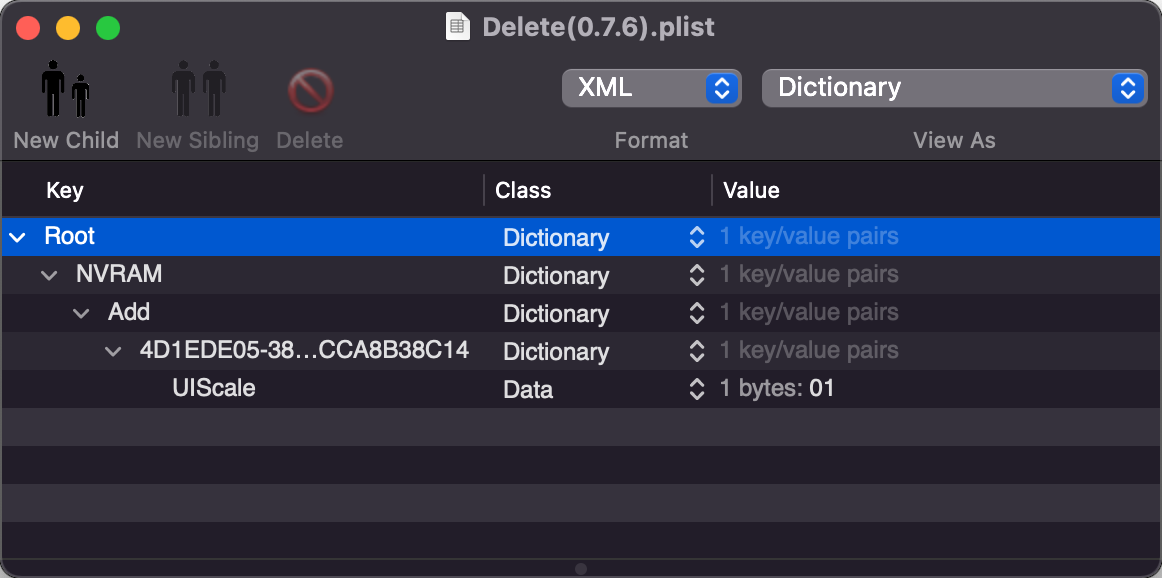Collapse the NVRAM tree node chevron
This screenshot has width=1162, height=578.
(49, 276)
